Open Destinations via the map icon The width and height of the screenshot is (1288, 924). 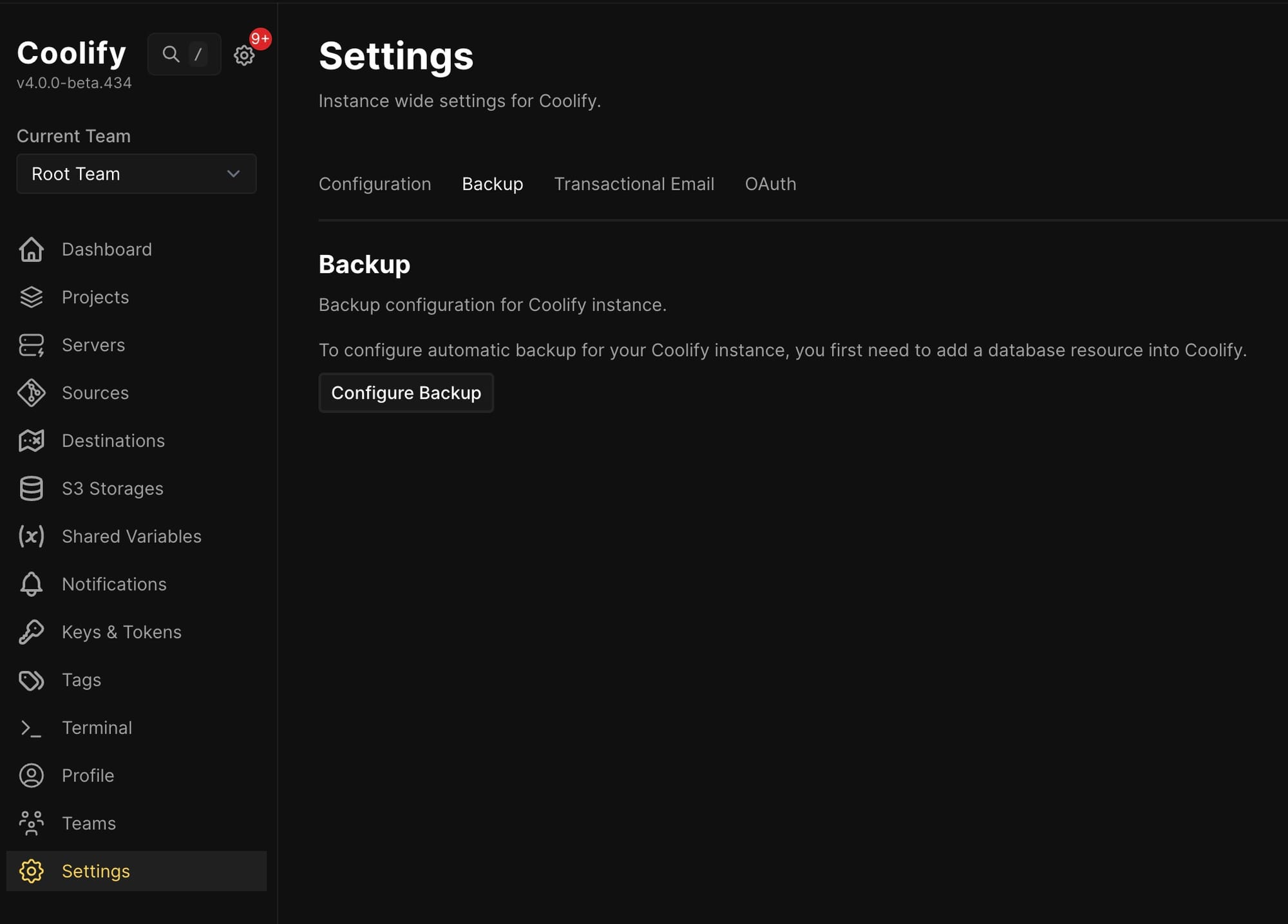[31, 440]
